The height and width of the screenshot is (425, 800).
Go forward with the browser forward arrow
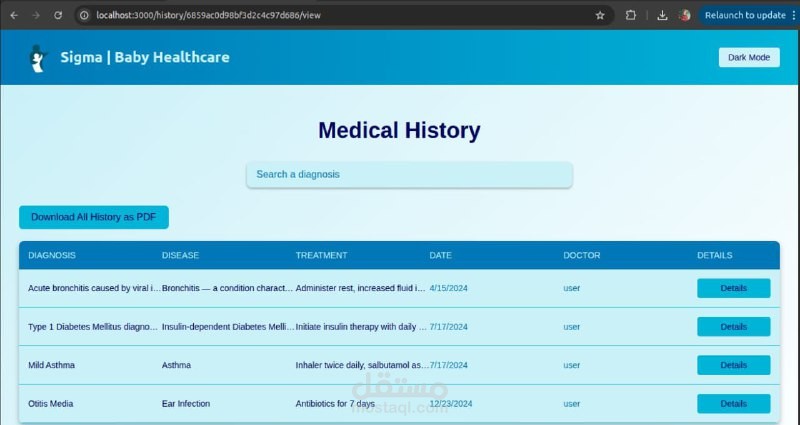point(36,15)
